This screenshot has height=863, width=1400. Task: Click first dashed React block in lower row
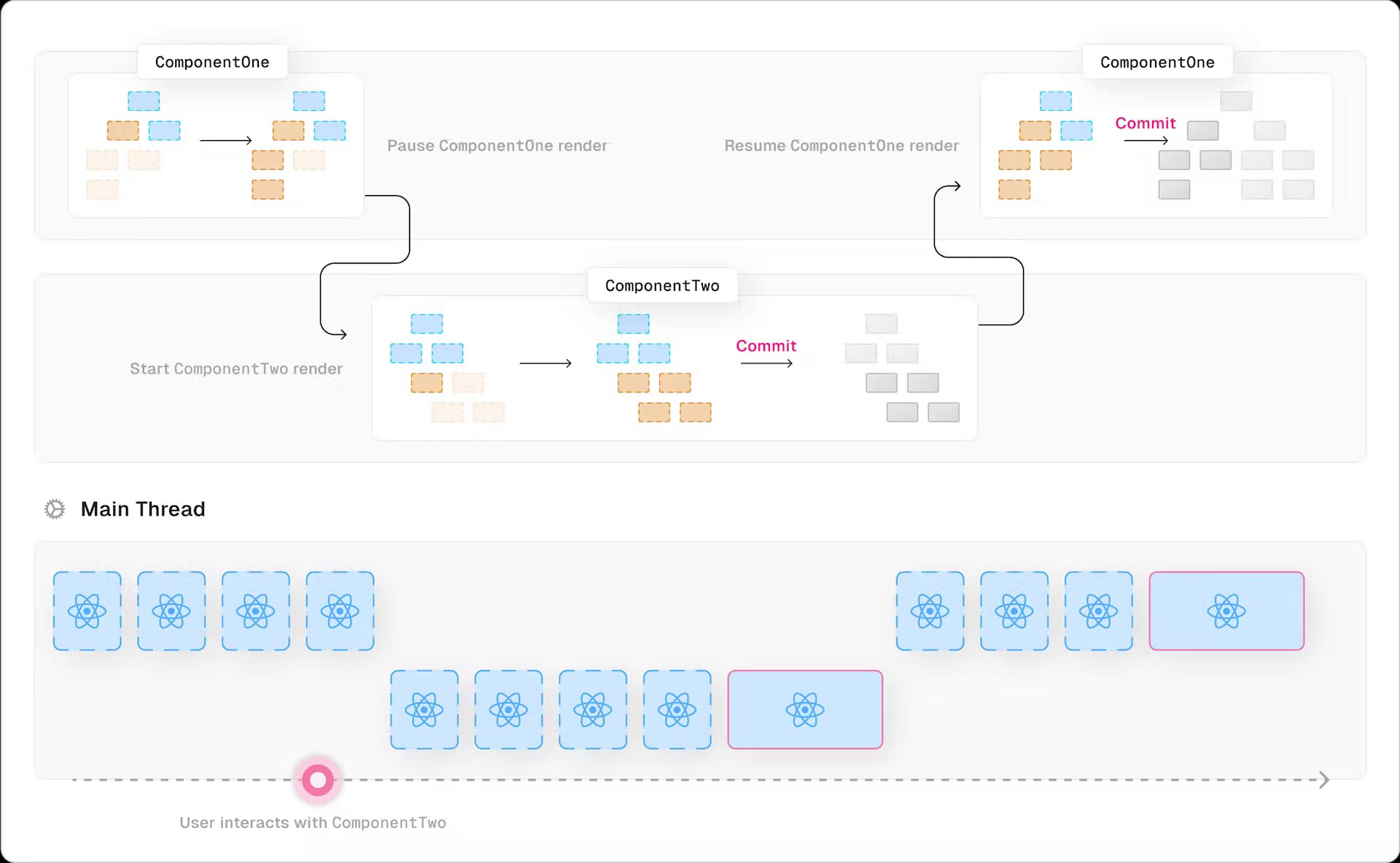coord(424,710)
